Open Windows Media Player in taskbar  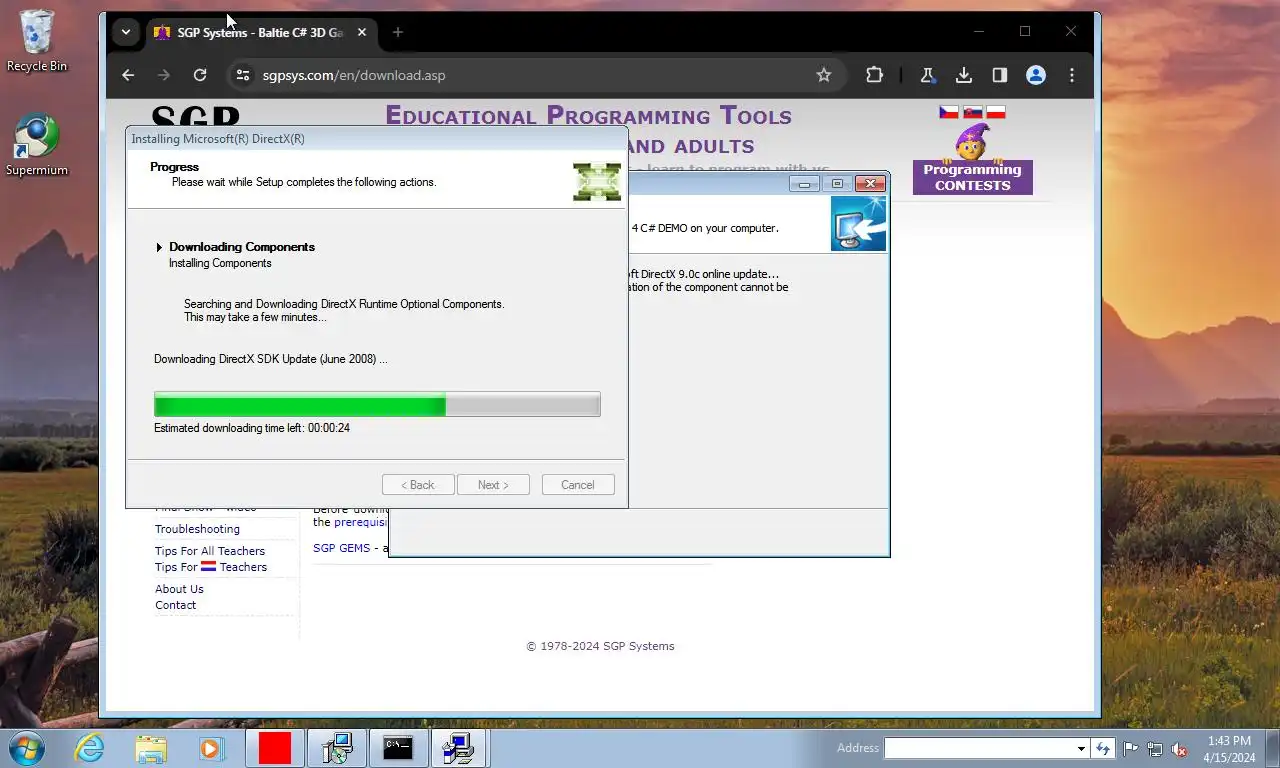pyautogui.click(x=212, y=748)
